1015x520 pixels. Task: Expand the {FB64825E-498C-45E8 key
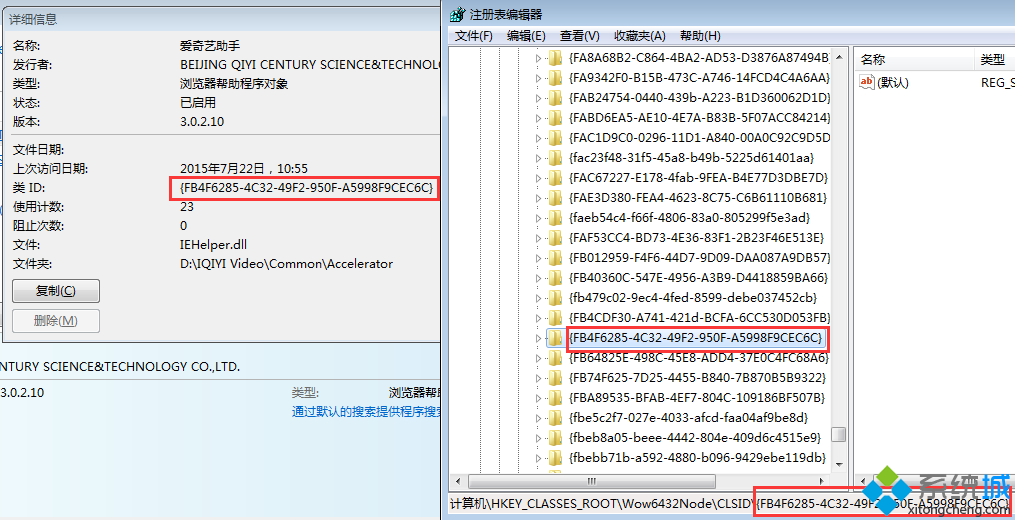pyautogui.click(x=538, y=358)
